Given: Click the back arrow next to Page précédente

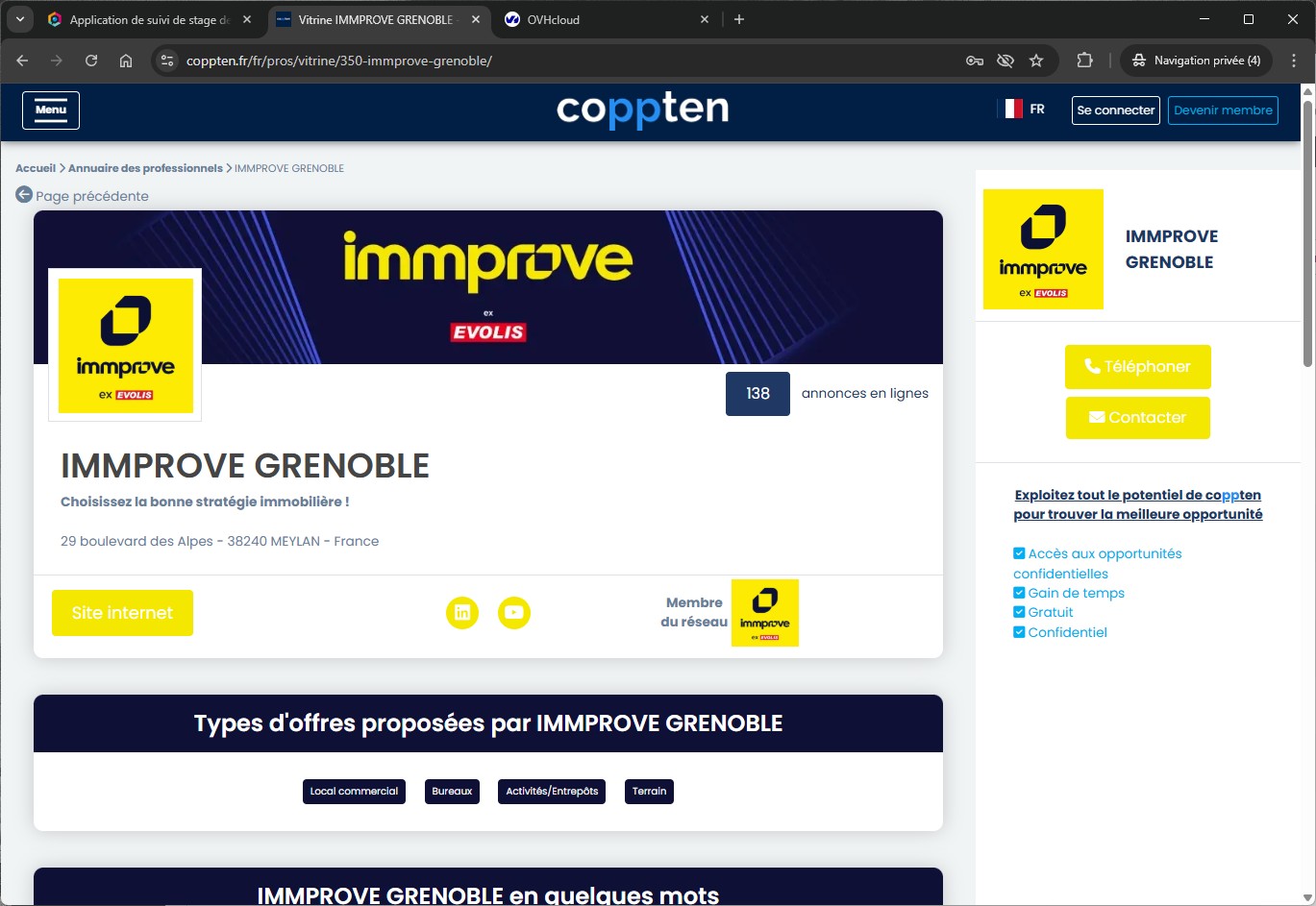Looking at the screenshot, I should tap(24, 195).
